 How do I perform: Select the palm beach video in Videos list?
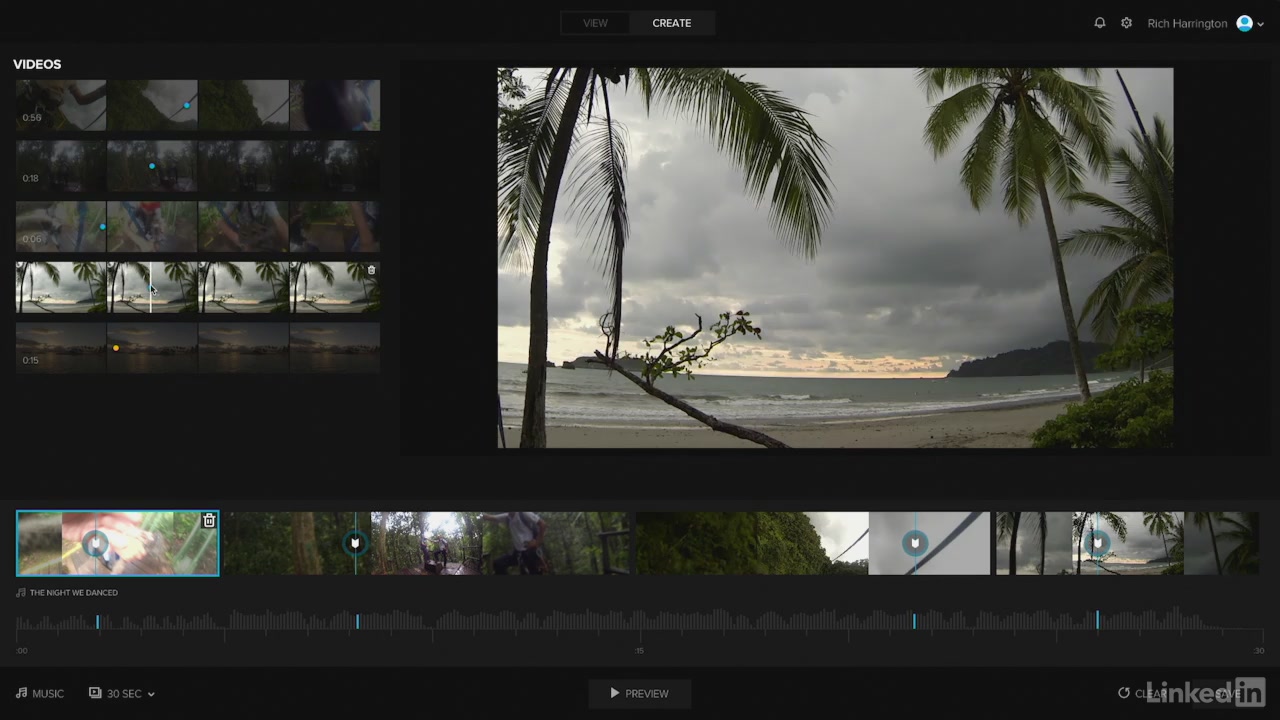[198, 287]
